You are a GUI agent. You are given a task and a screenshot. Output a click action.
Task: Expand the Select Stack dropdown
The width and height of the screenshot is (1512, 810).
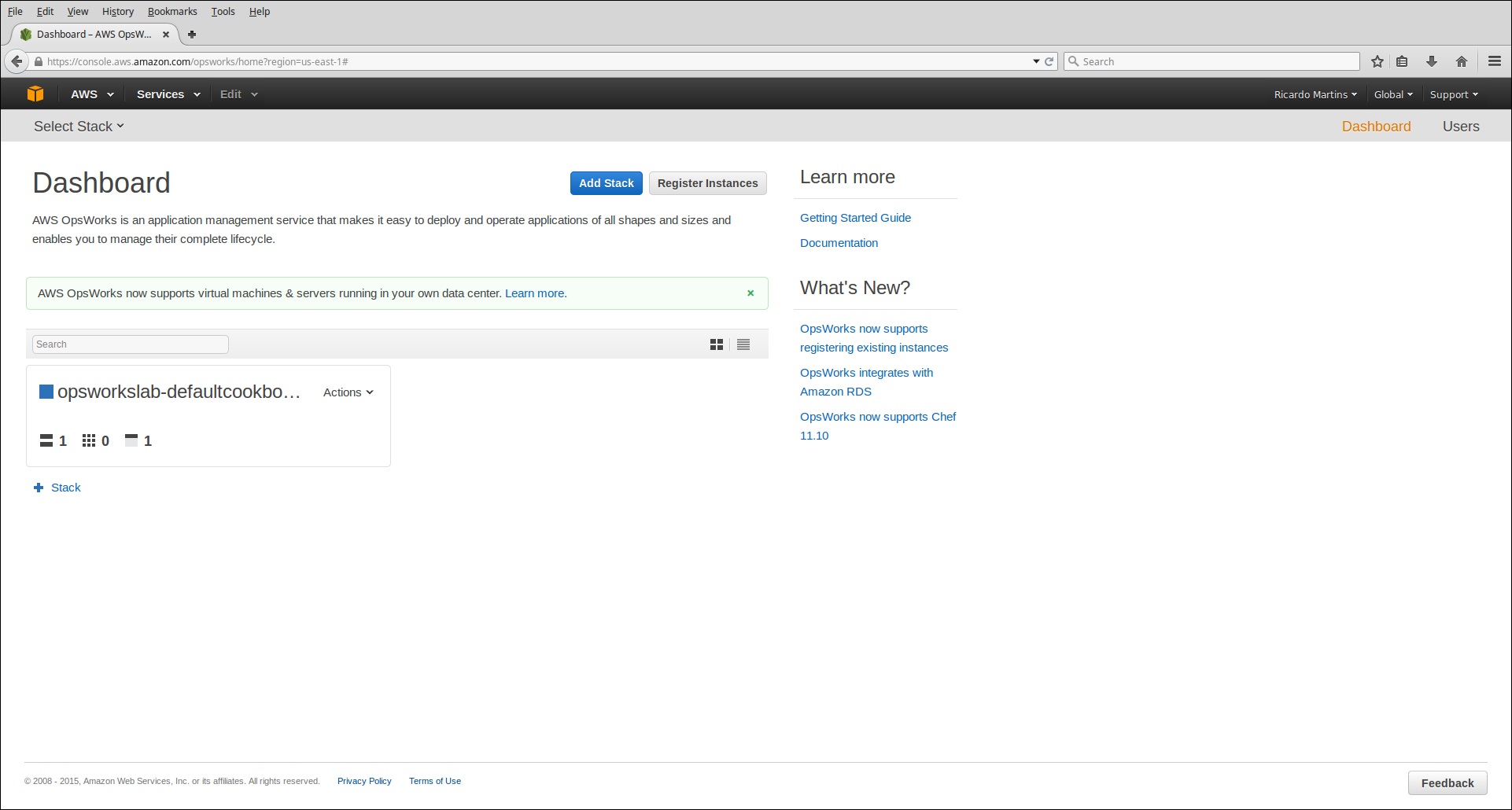click(79, 127)
